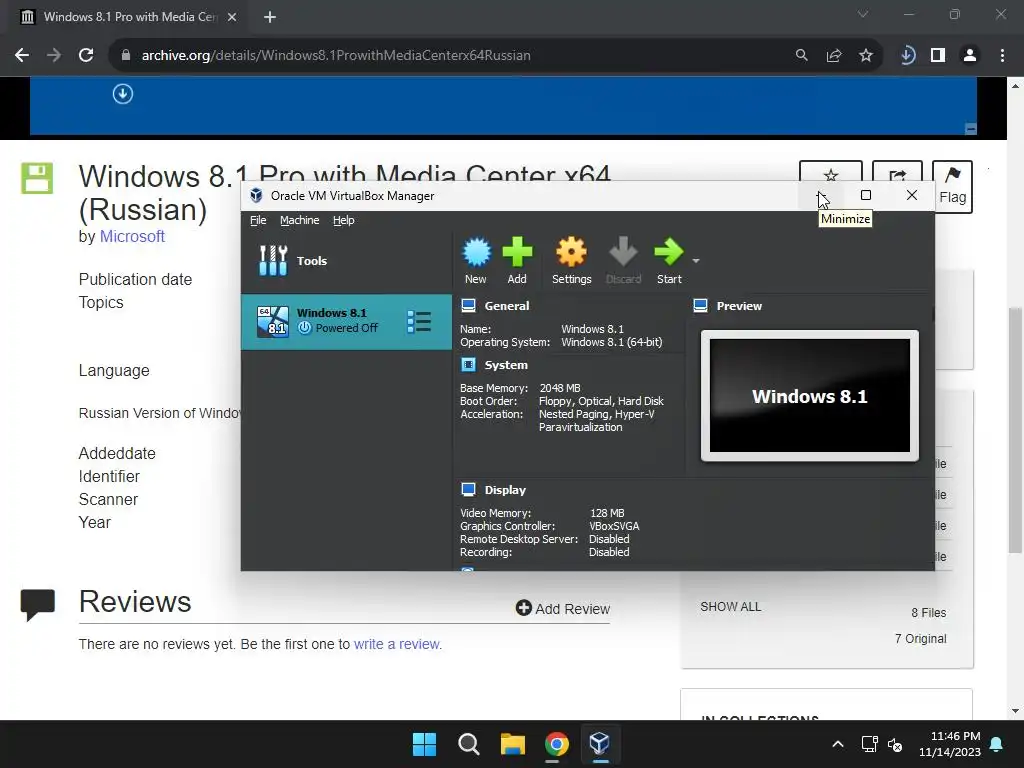Bookmark this tab with the star icon
Screen dimensions: 1024x768
(x=866, y=56)
